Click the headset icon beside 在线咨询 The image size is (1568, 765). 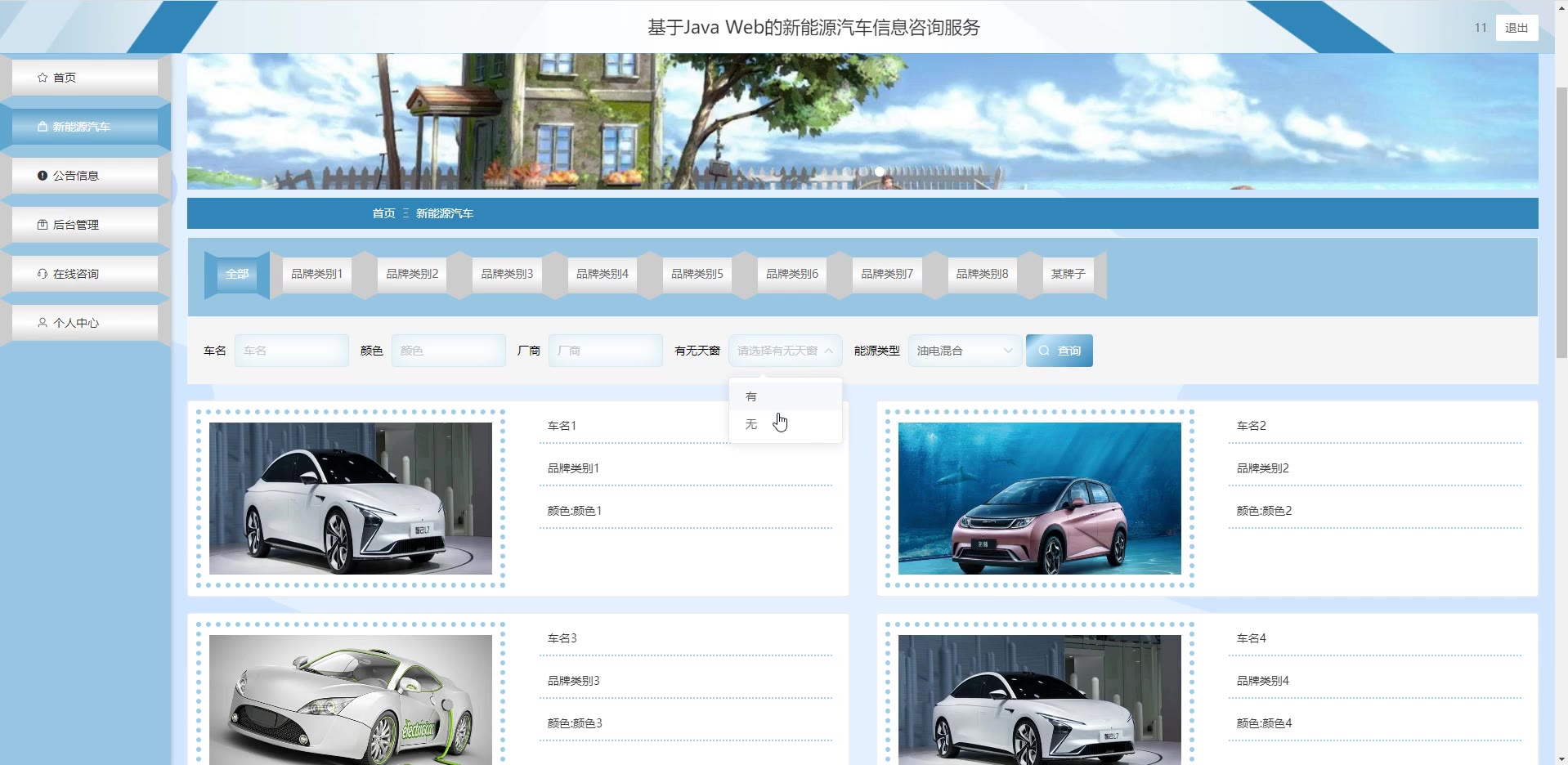43,274
